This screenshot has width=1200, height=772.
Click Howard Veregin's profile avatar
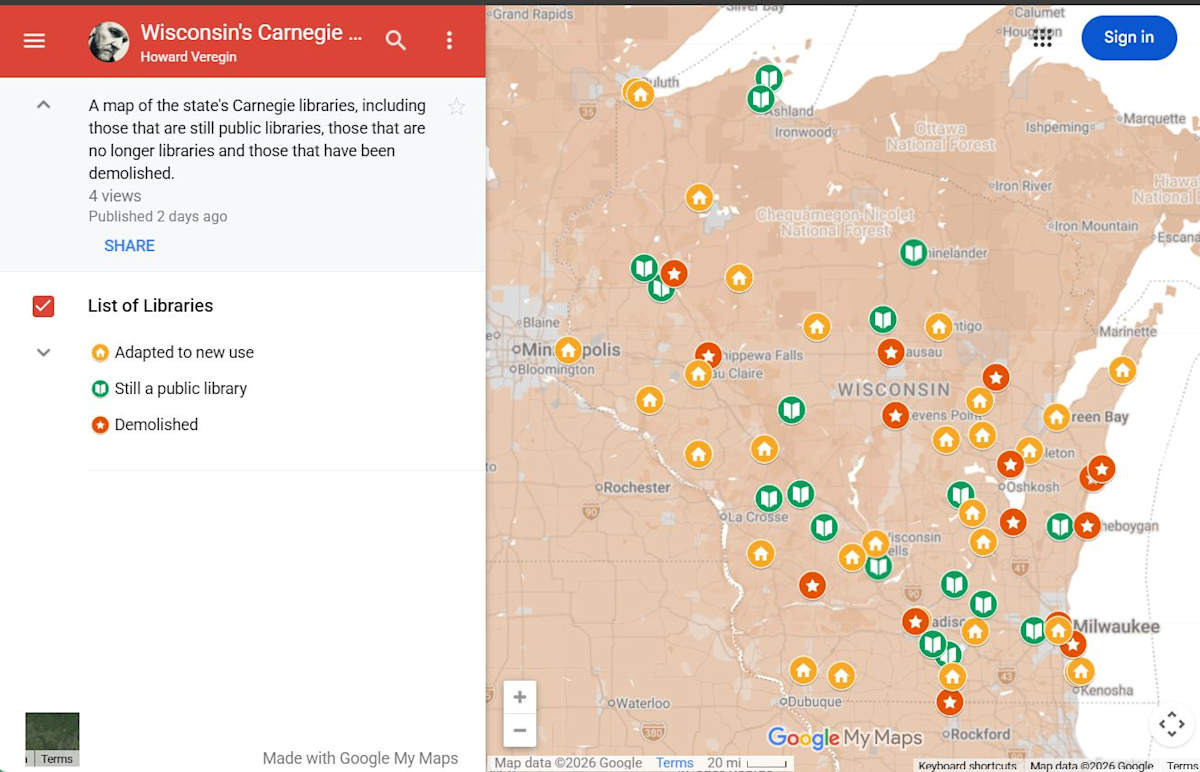pos(108,42)
